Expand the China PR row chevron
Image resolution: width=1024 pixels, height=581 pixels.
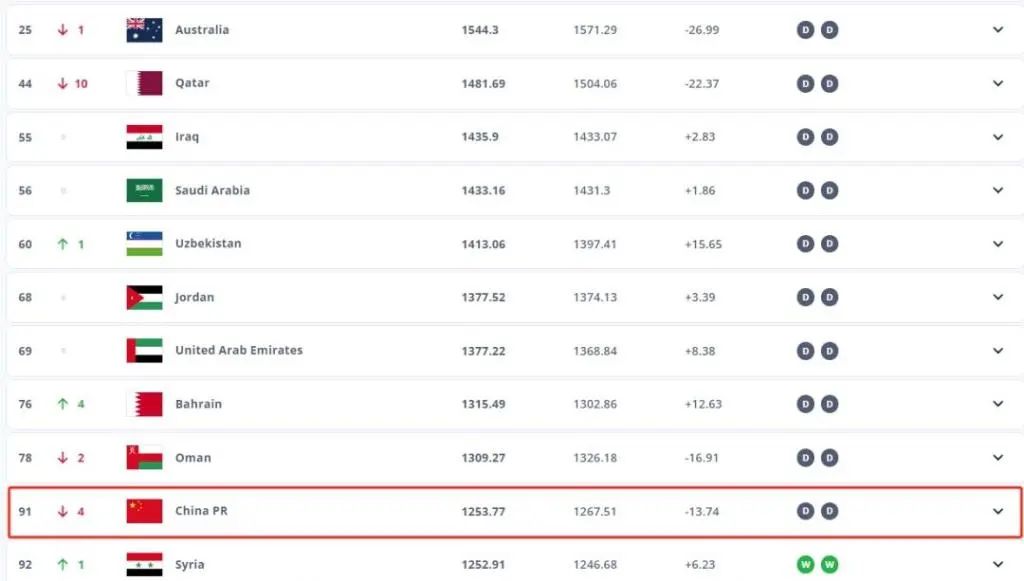997,511
